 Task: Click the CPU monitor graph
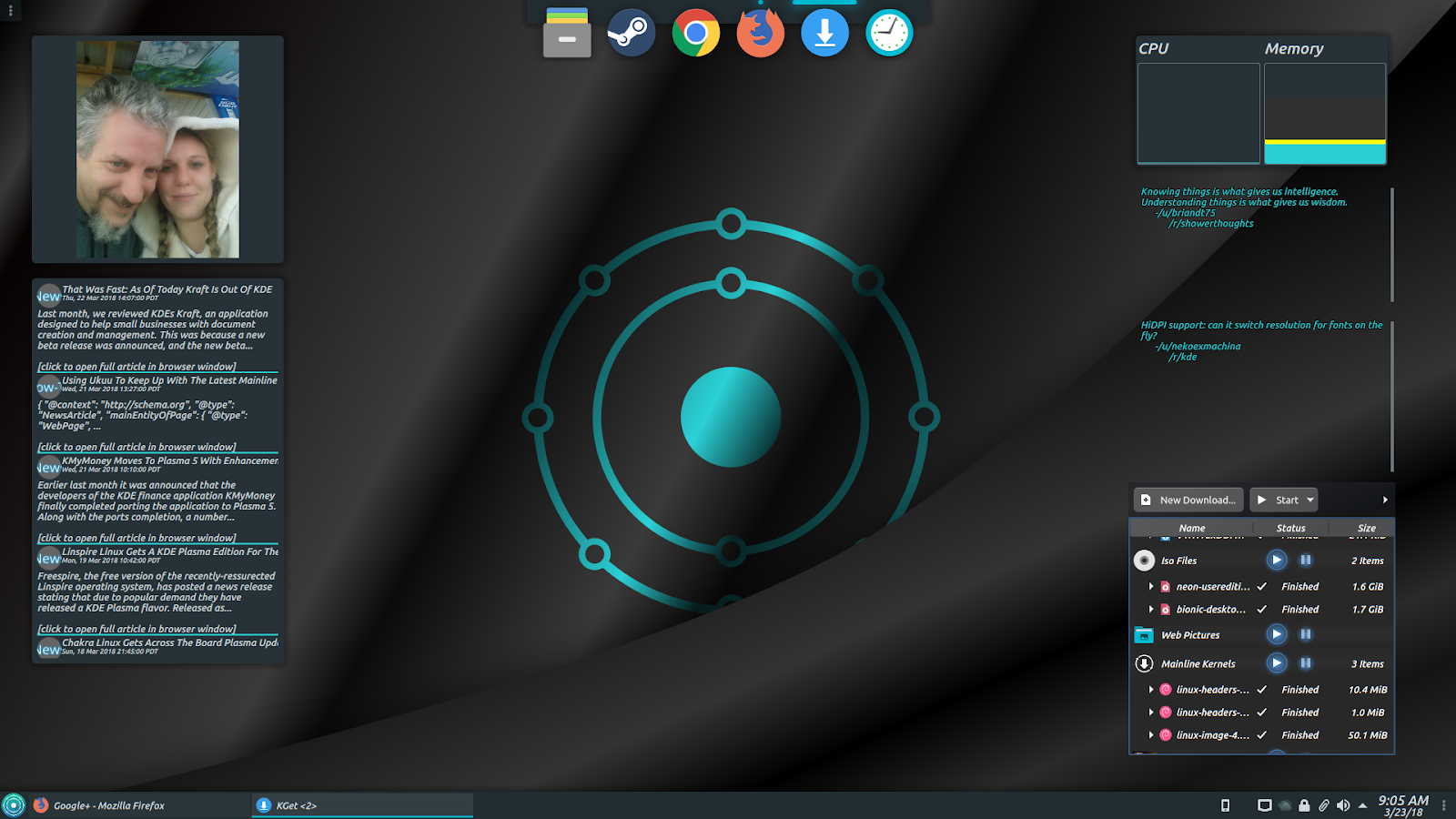coord(1198,113)
